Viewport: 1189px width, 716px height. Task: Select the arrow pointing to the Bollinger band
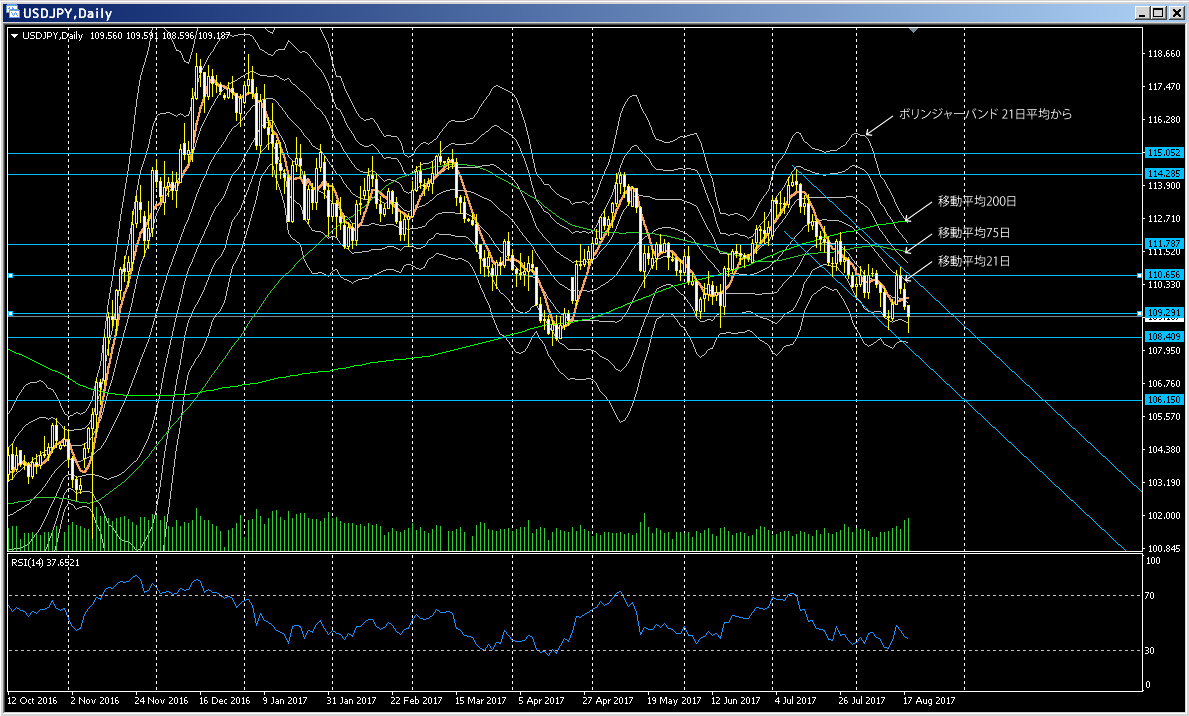877,125
